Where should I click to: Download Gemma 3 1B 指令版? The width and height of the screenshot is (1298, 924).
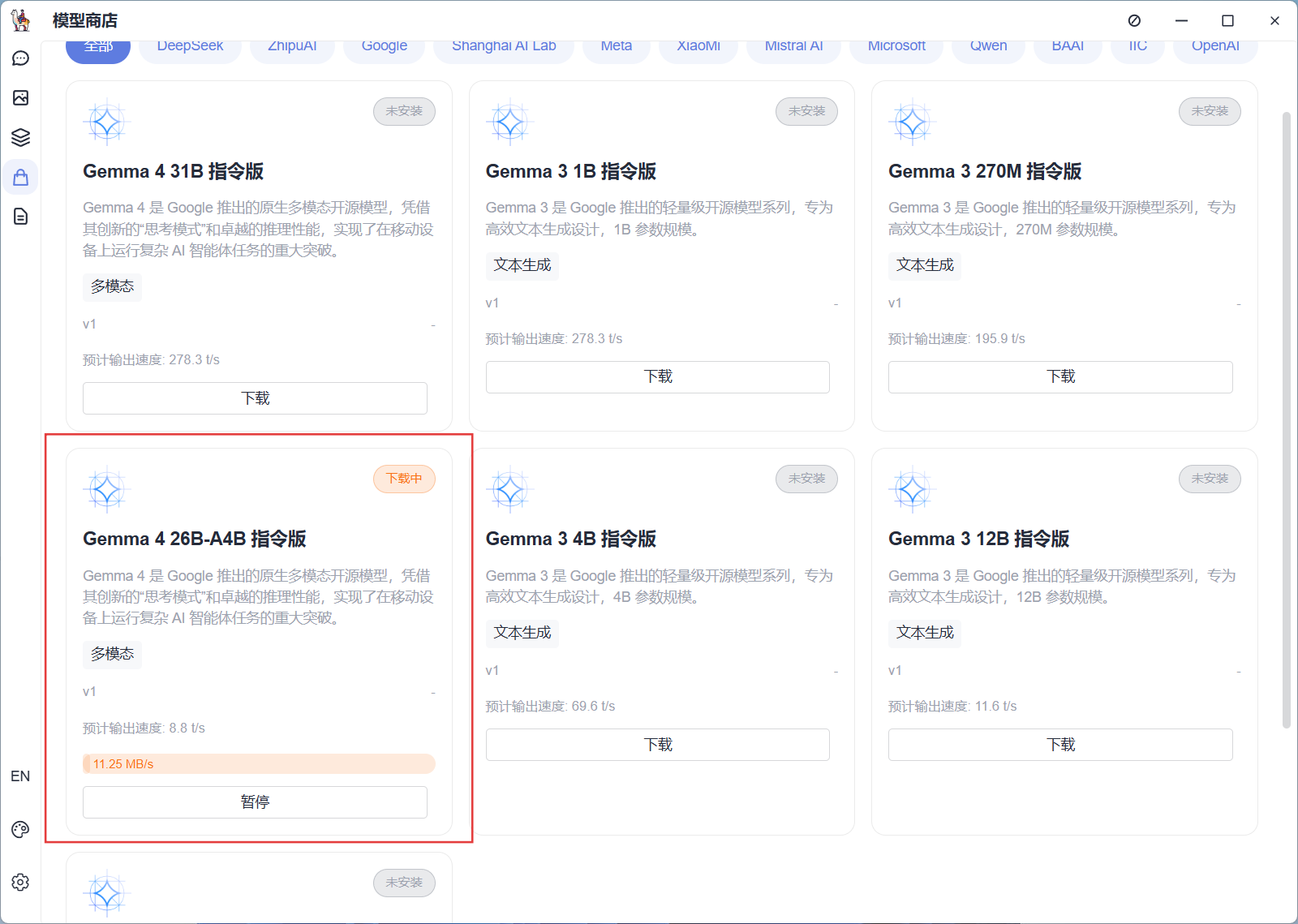658,376
